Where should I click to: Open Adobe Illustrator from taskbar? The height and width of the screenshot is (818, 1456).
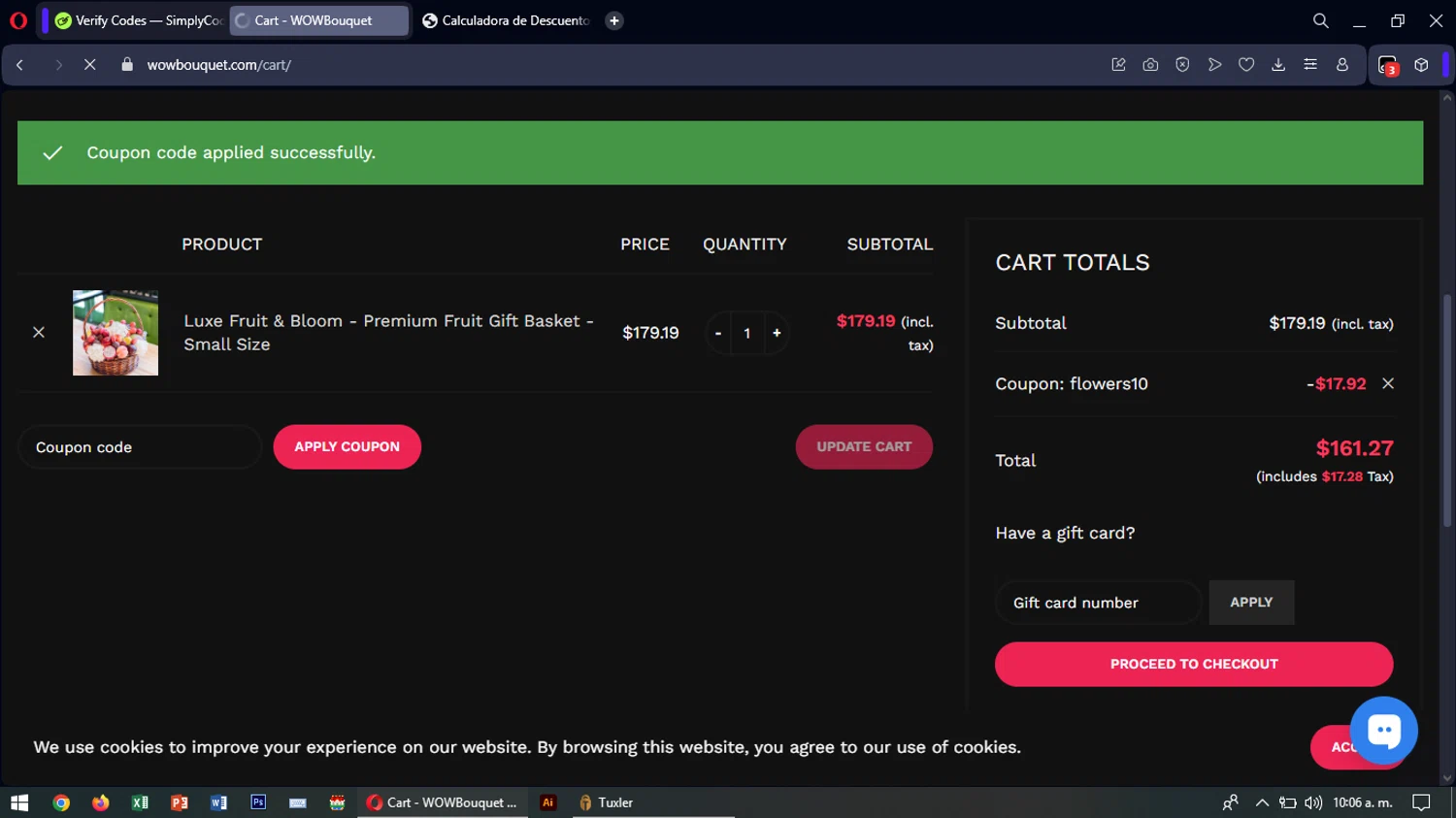[547, 802]
